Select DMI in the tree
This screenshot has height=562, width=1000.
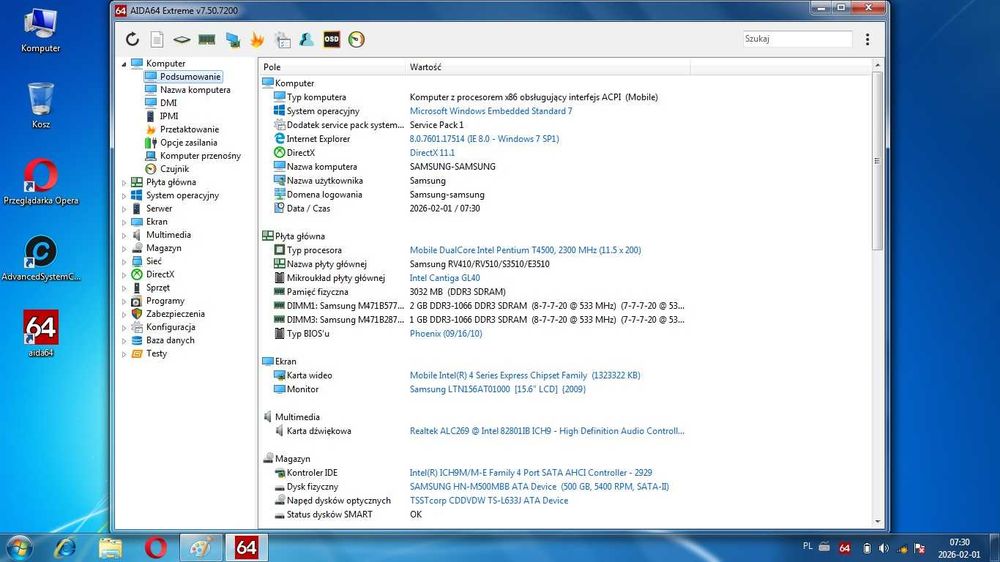click(x=168, y=103)
